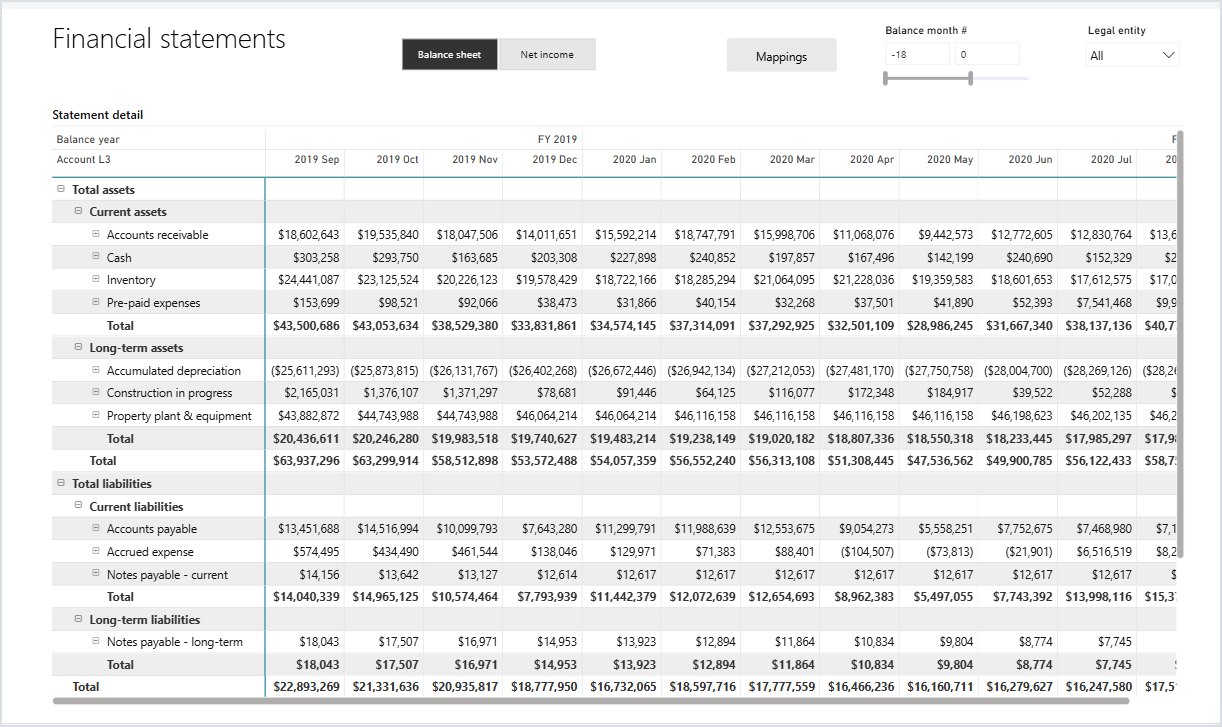Image resolution: width=1222 pixels, height=727 pixels.
Task: Expand the Pre-paid expenses row
Action: coord(96,302)
